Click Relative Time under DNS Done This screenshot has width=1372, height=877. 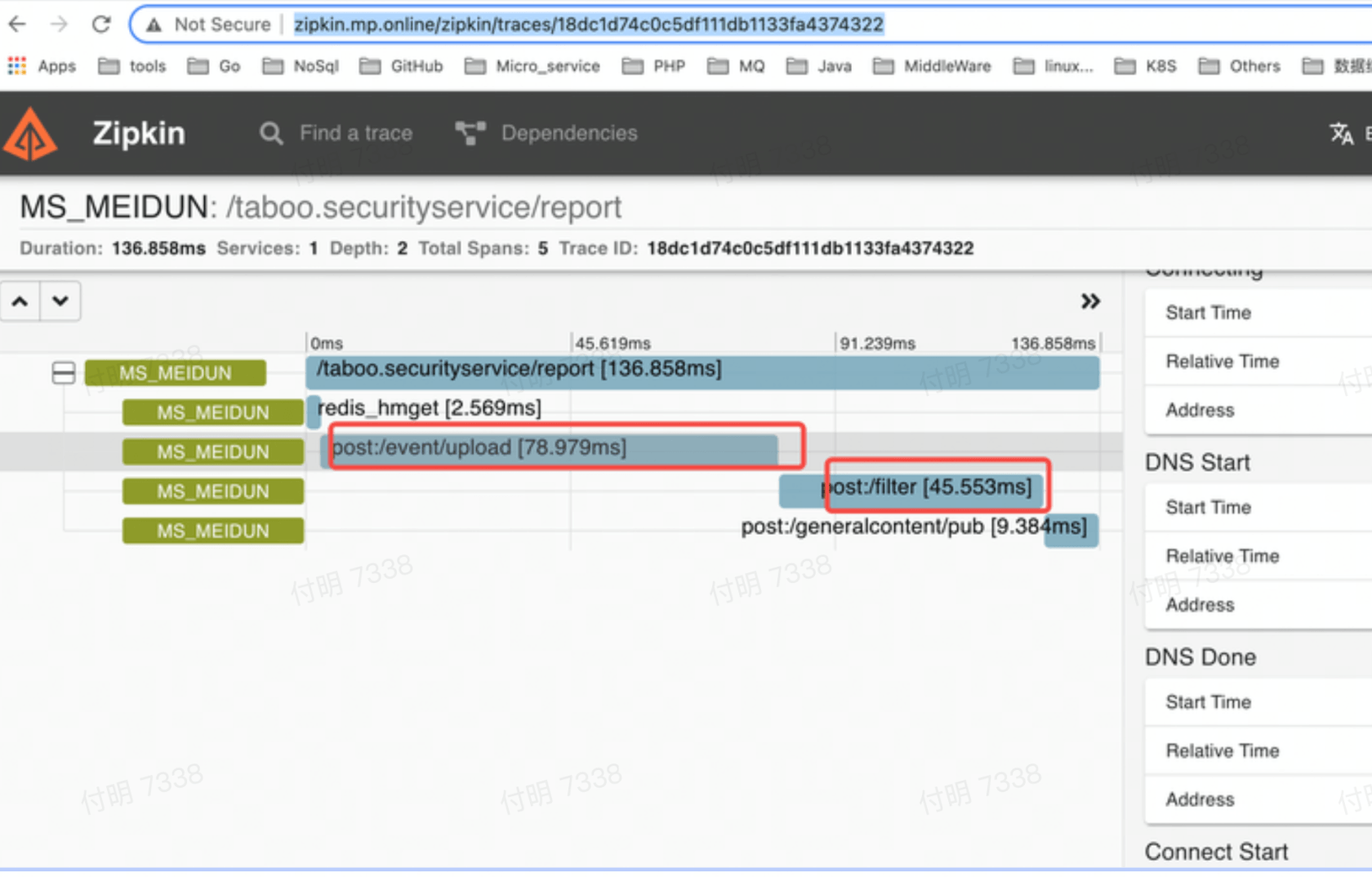[1222, 750]
